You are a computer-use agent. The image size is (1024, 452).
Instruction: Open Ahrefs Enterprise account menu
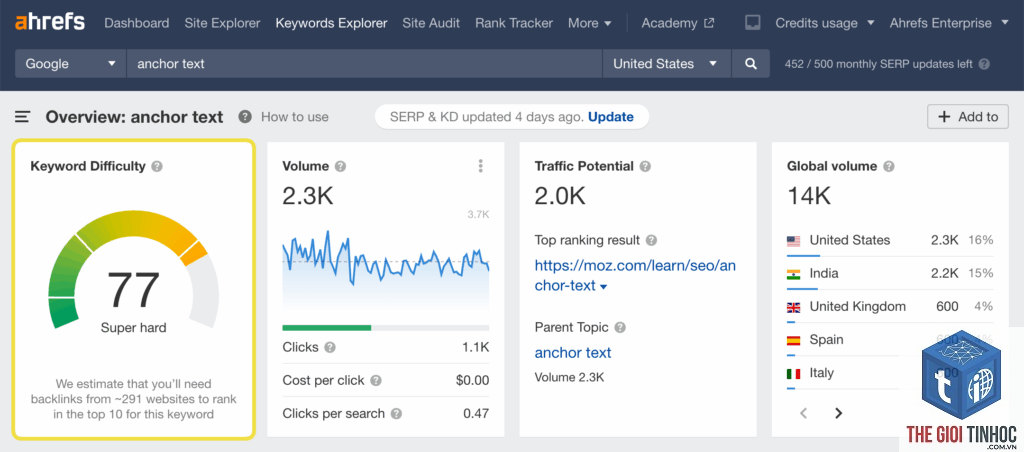pos(950,23)
